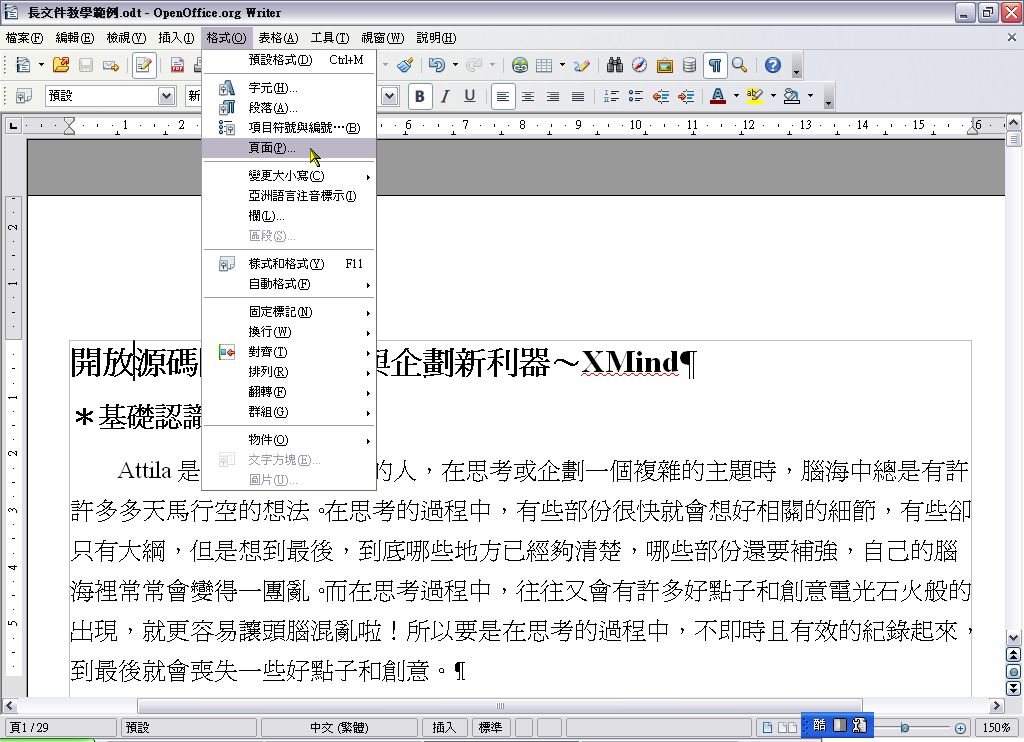Switch to two-page side-by-side view layout

[787, 728]
